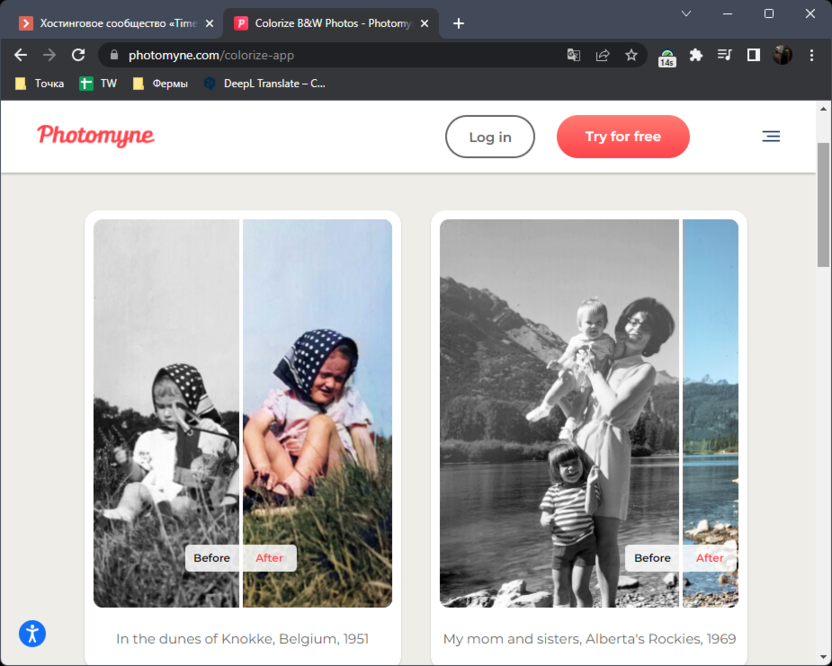
Task: Click the address bar URL
Action: coord(211,55)
